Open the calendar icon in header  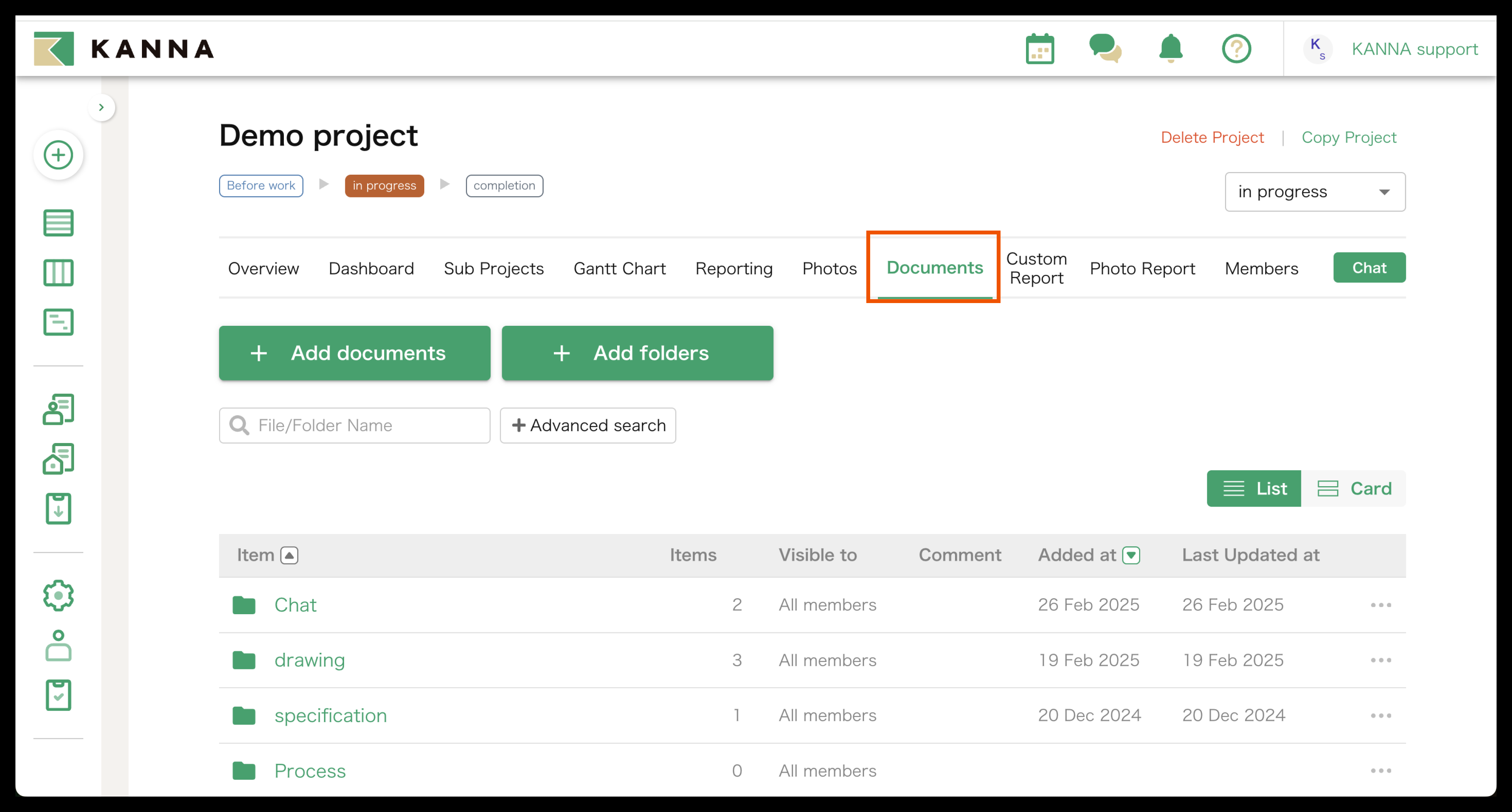(x=1039, y=49)
